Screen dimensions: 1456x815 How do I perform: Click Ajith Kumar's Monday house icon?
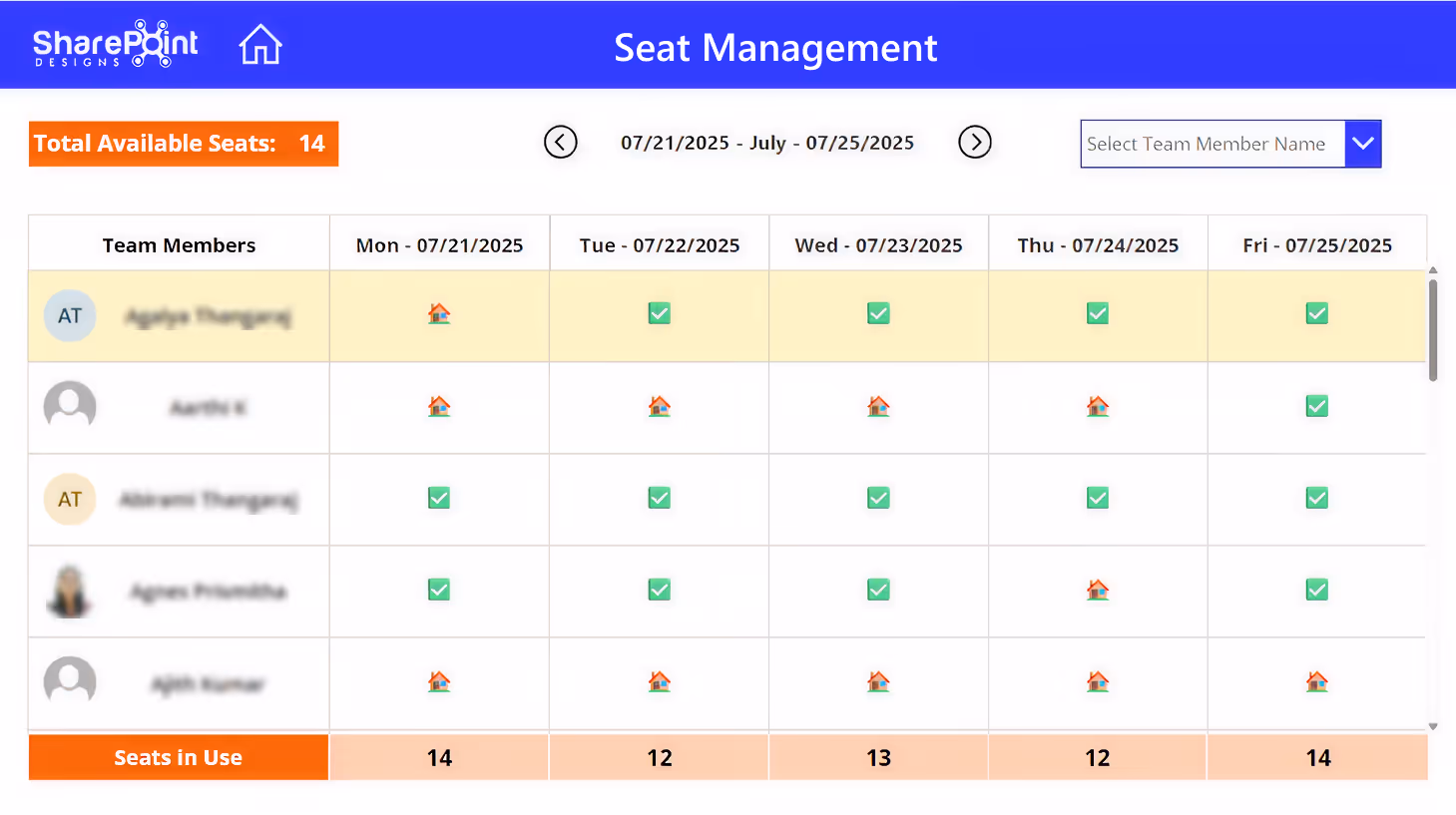[x=439, y=682]
